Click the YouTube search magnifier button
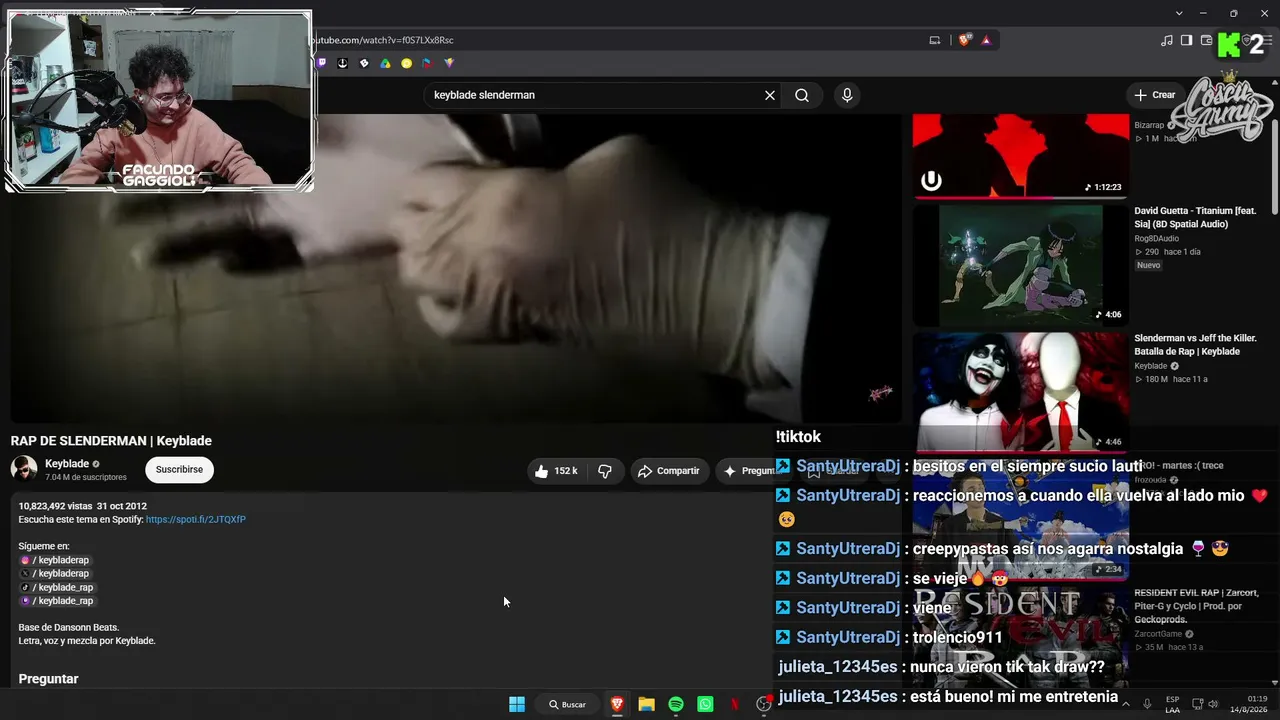This screenshot has width=1280, height=720. coord(802,95)
